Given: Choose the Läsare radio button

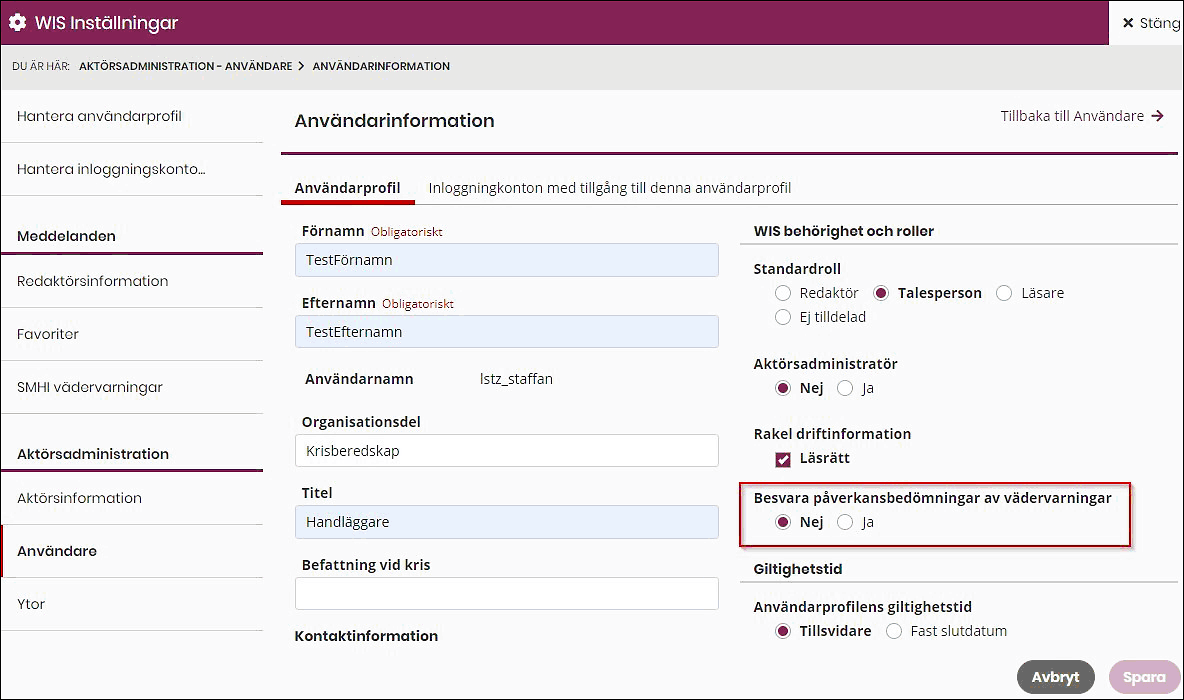Looking at the screenshot, I should tap(1005, 293).
